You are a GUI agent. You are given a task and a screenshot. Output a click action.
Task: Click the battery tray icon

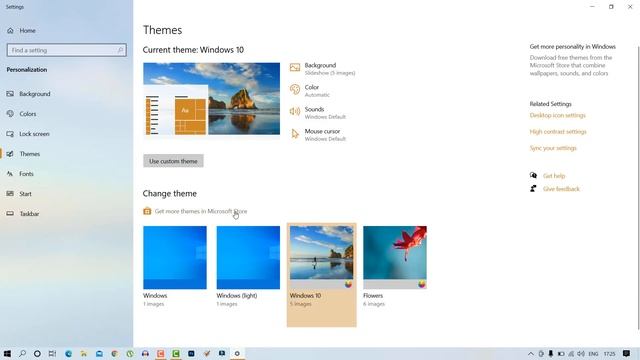[x=561, y=353]
